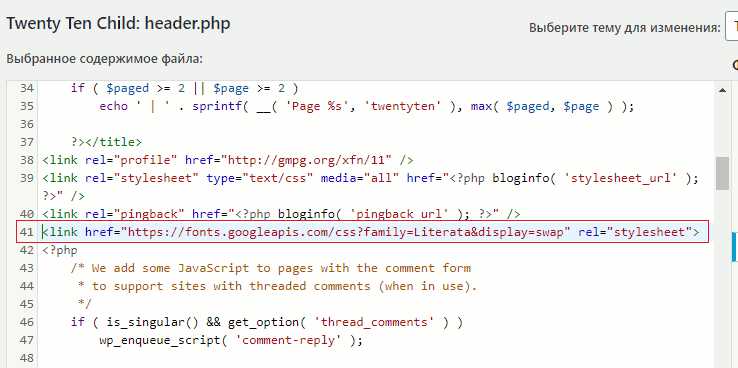
Task: Click the 'Выбранное содержимое файла:' label
Action: [104, 59]
